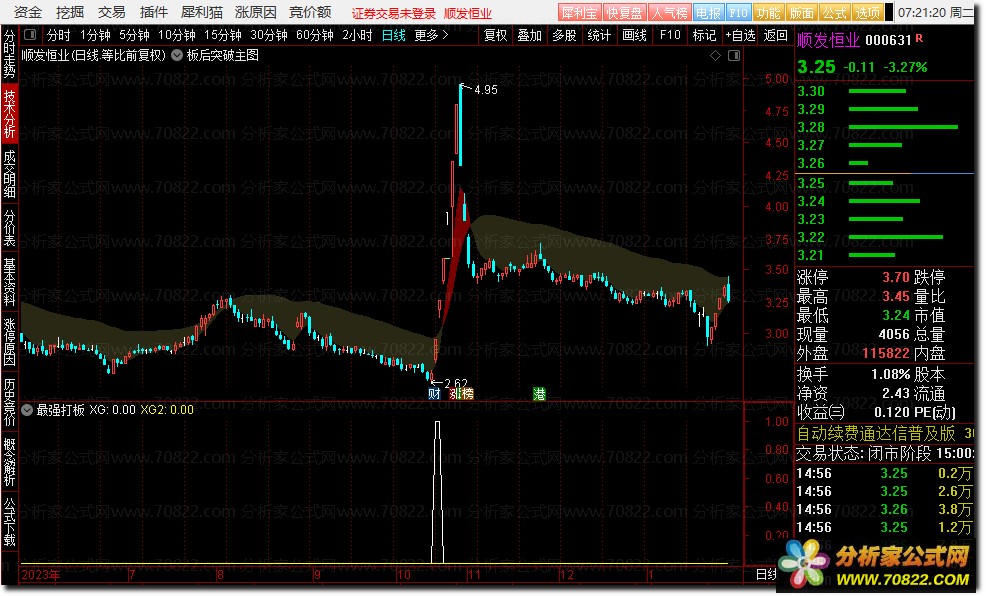Click the diamond icon at chart top right
The height and width of the screenshot is (596, 986).
pyautogui.click(x=716, y=55)
